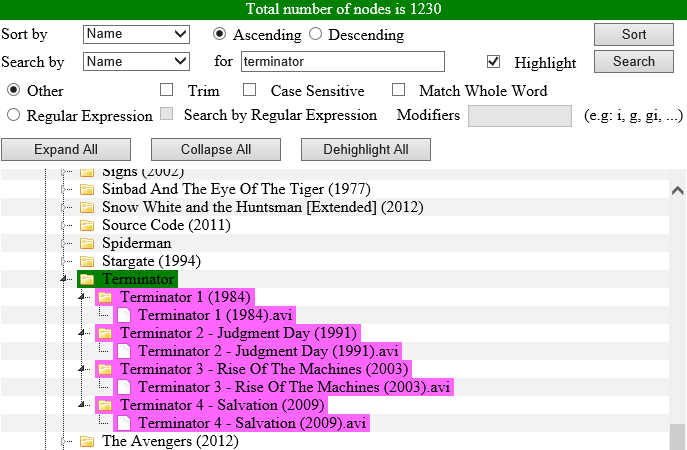Click the Source Code (2011) folder icon
The height and width of the screenshot is (450, 687).
87,225
